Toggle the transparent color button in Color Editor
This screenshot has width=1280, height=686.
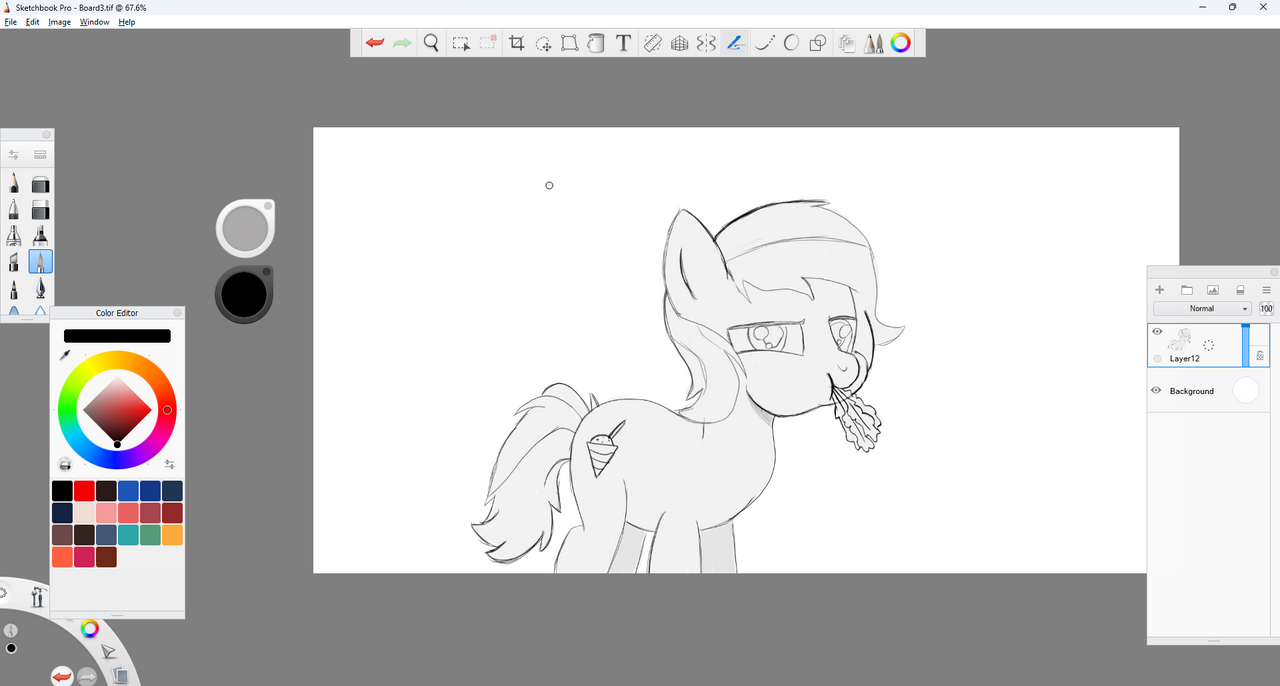click(65, 464)
